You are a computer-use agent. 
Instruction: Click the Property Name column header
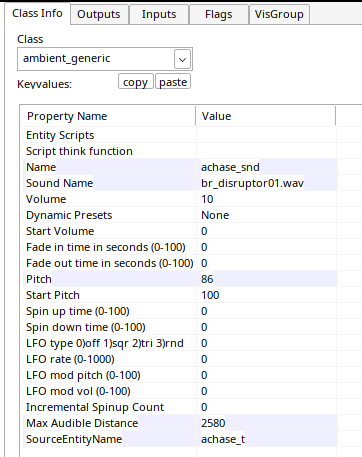(x=108, y=116)
